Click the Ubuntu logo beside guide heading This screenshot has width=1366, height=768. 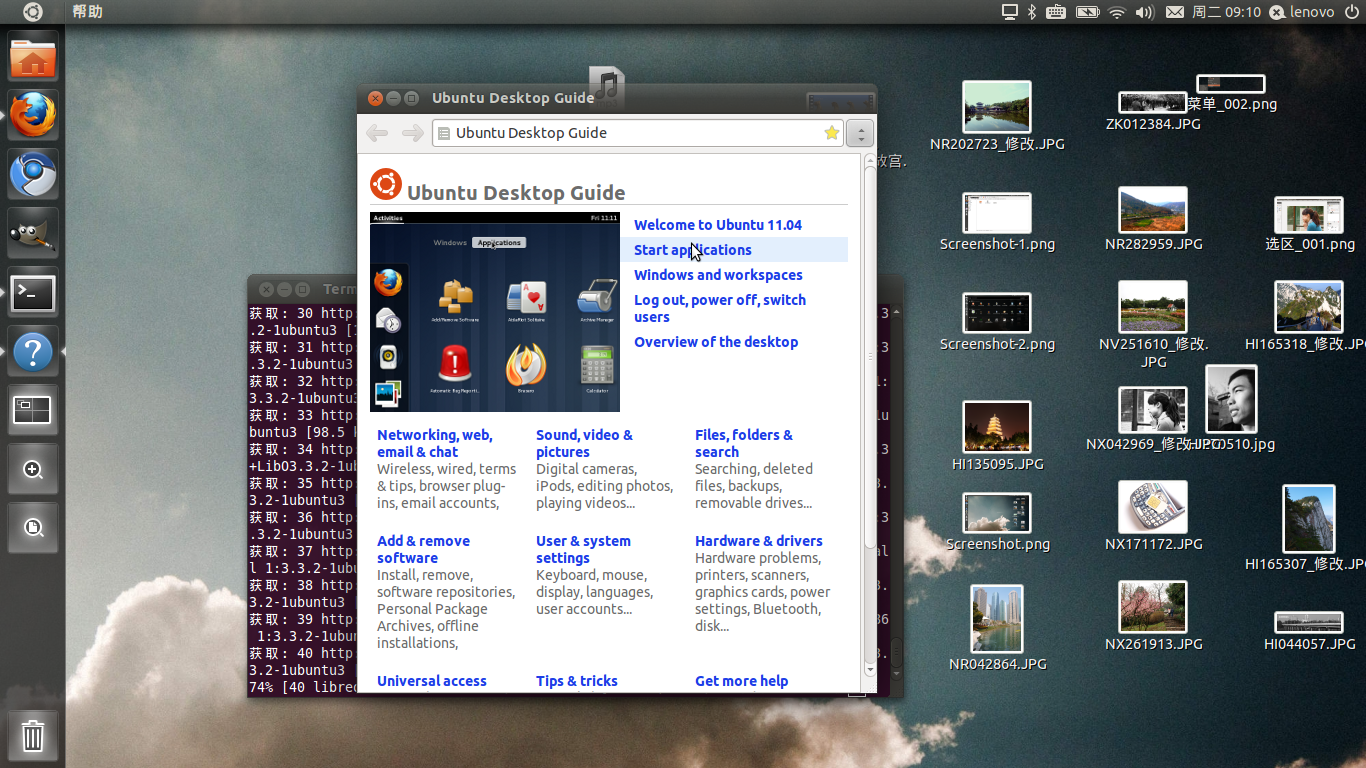[386, 184]
